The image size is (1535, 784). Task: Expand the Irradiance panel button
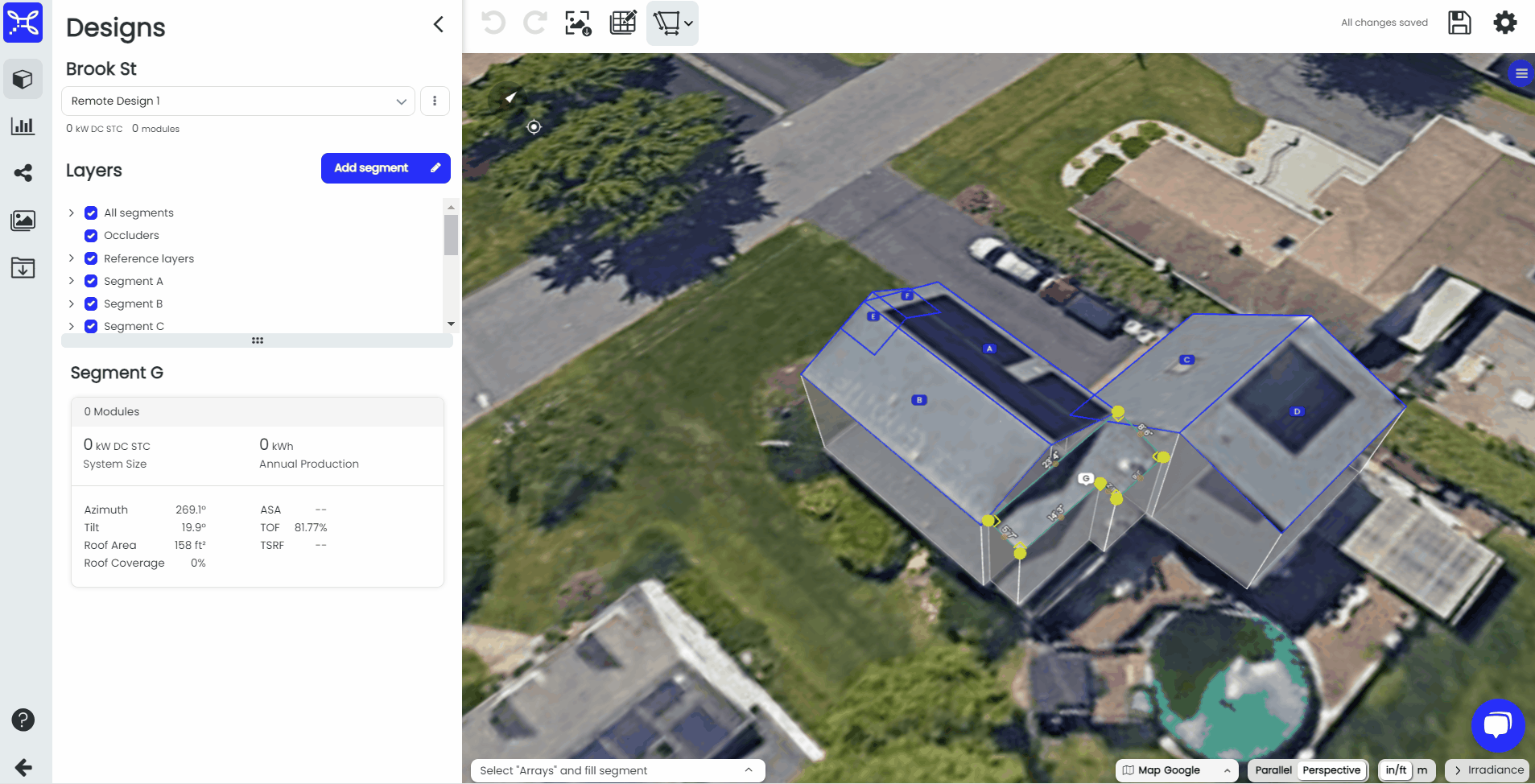coord(1487,770)
